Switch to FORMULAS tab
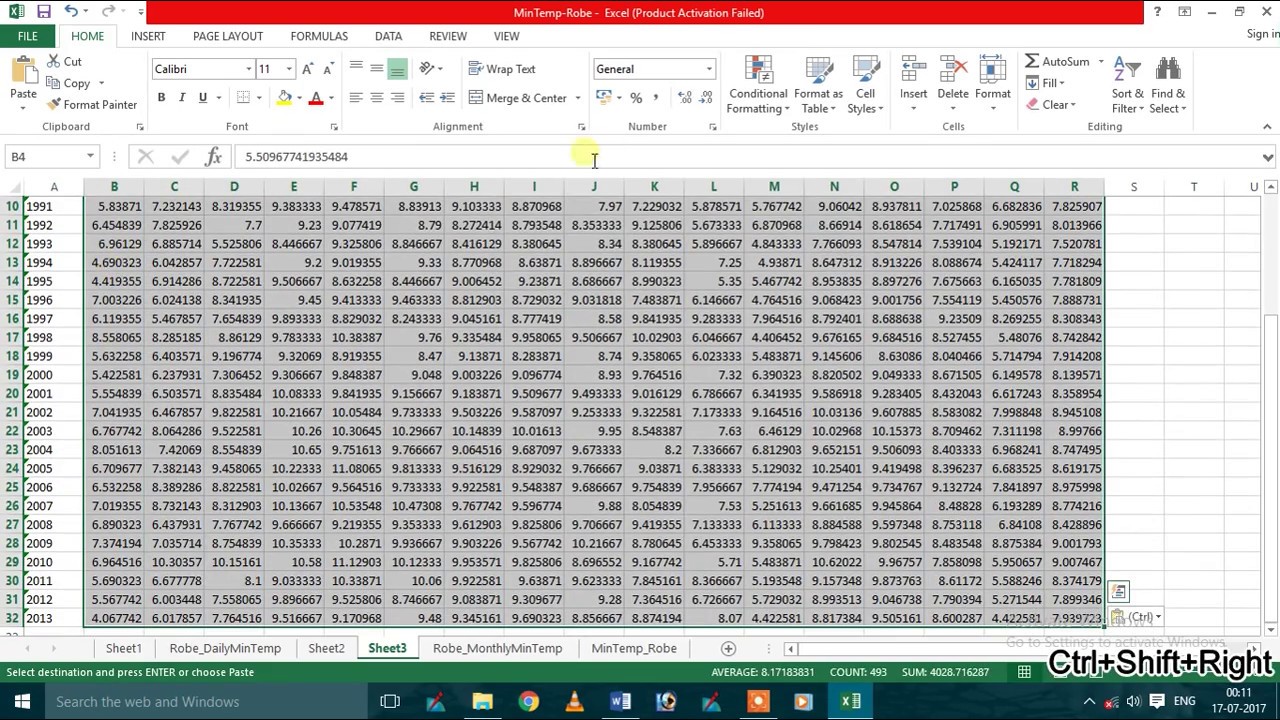Image resolution: width=1280 pixels, height=720 pixels. [x=319, y=36]
